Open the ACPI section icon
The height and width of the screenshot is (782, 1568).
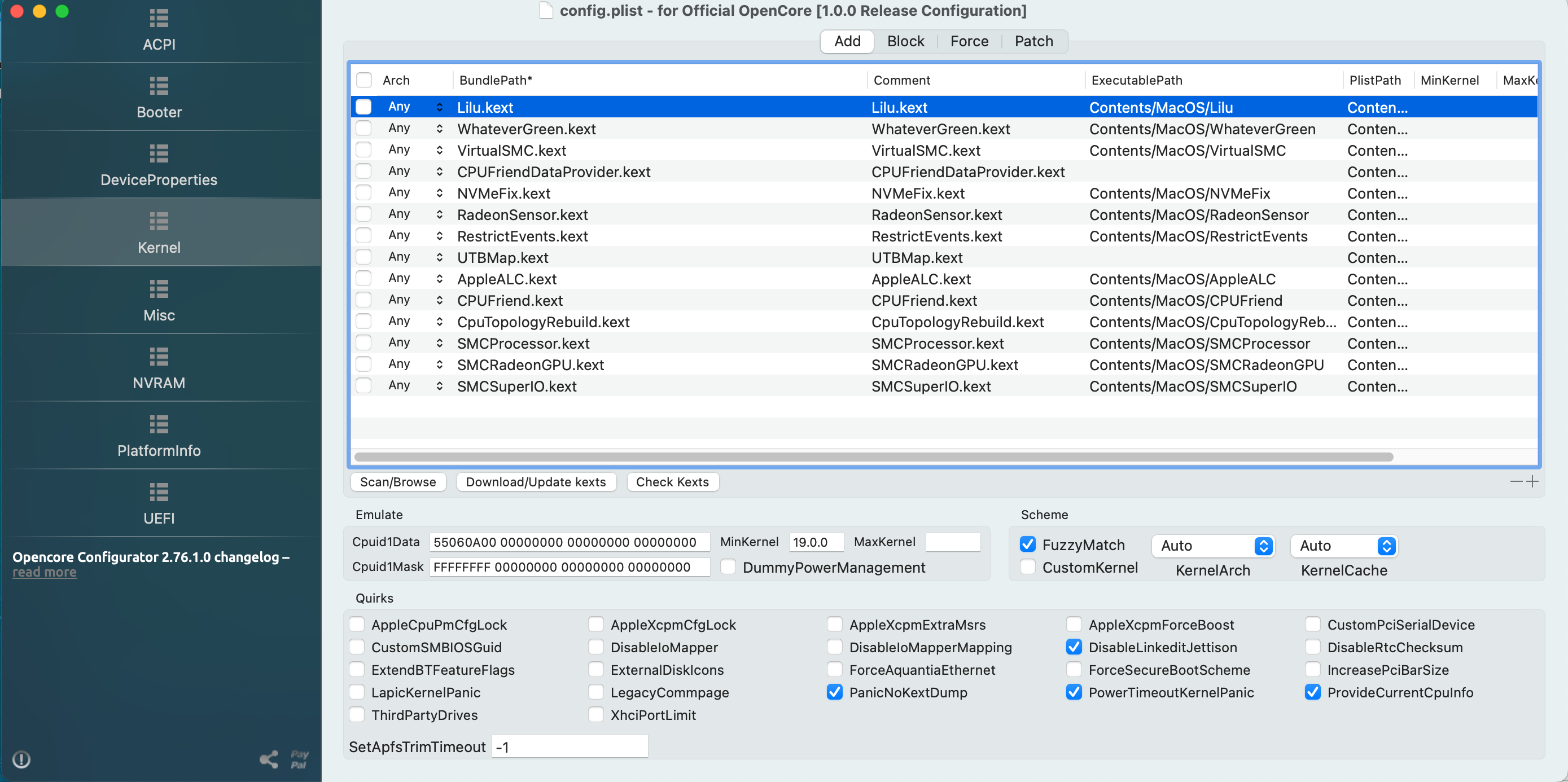(x=159, y=18)
